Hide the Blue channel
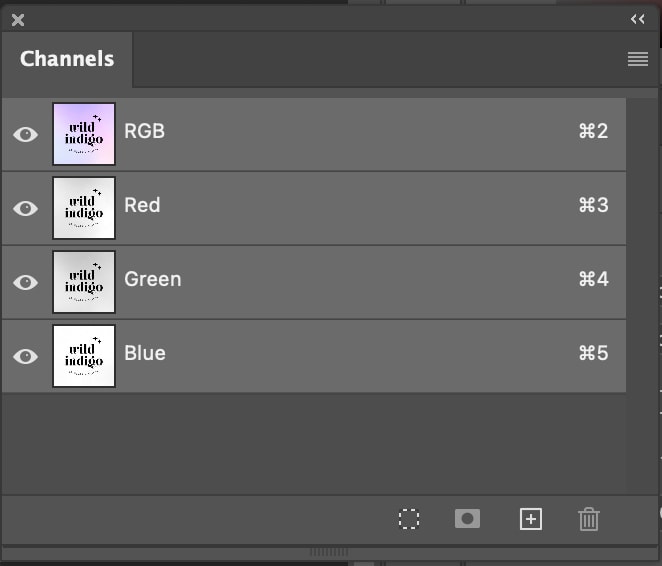Image resolution: width=662 pixels, height=566 pixels. (x=26, y=356)
